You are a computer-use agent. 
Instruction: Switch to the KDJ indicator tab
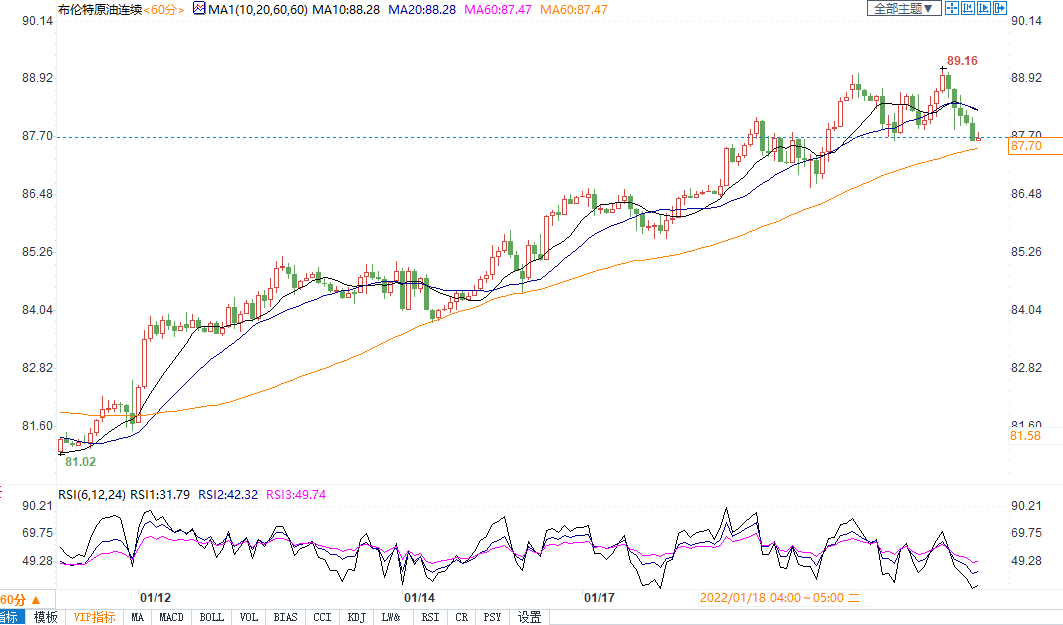(x=356, y=617)
